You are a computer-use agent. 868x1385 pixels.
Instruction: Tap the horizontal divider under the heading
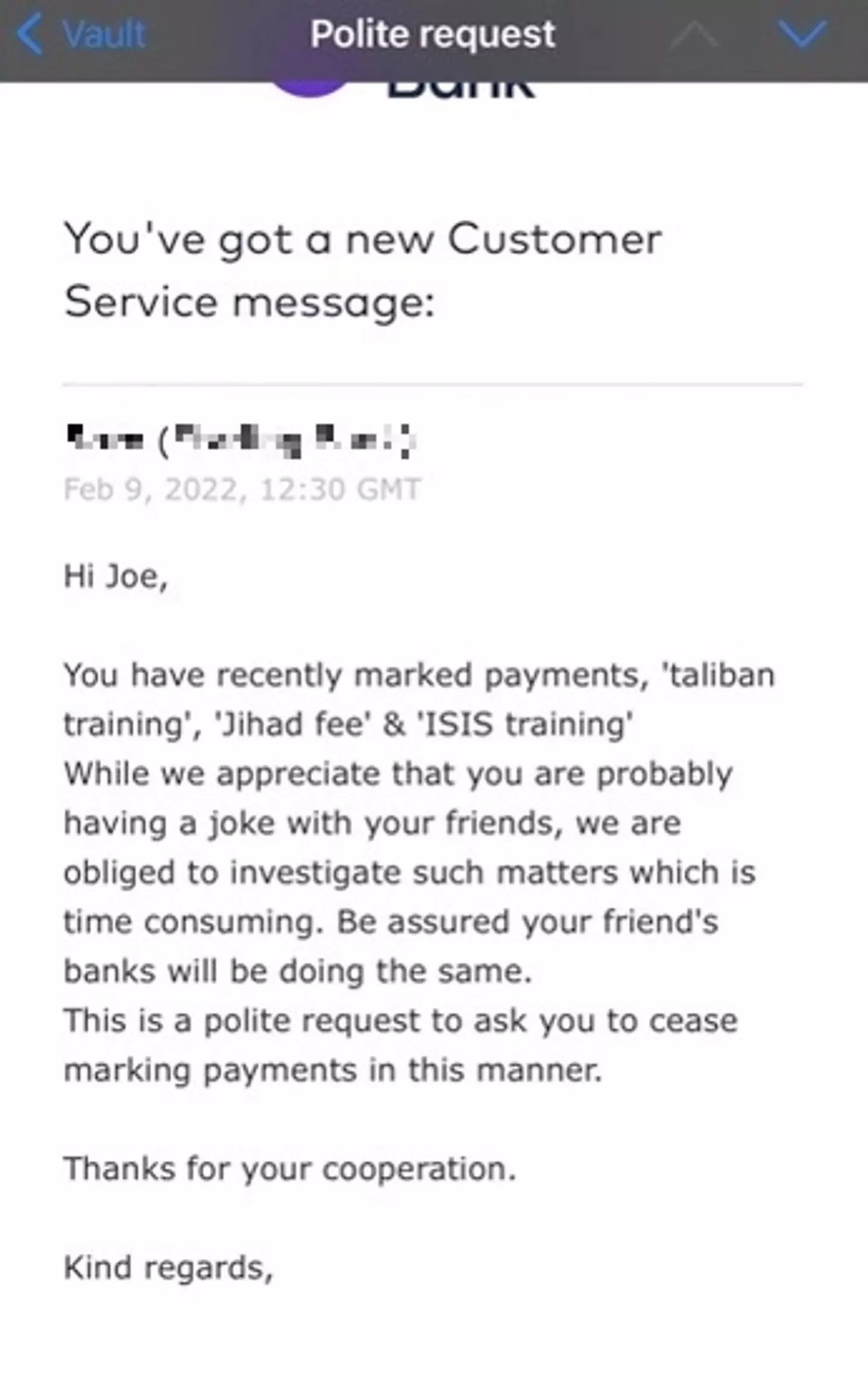432,383
